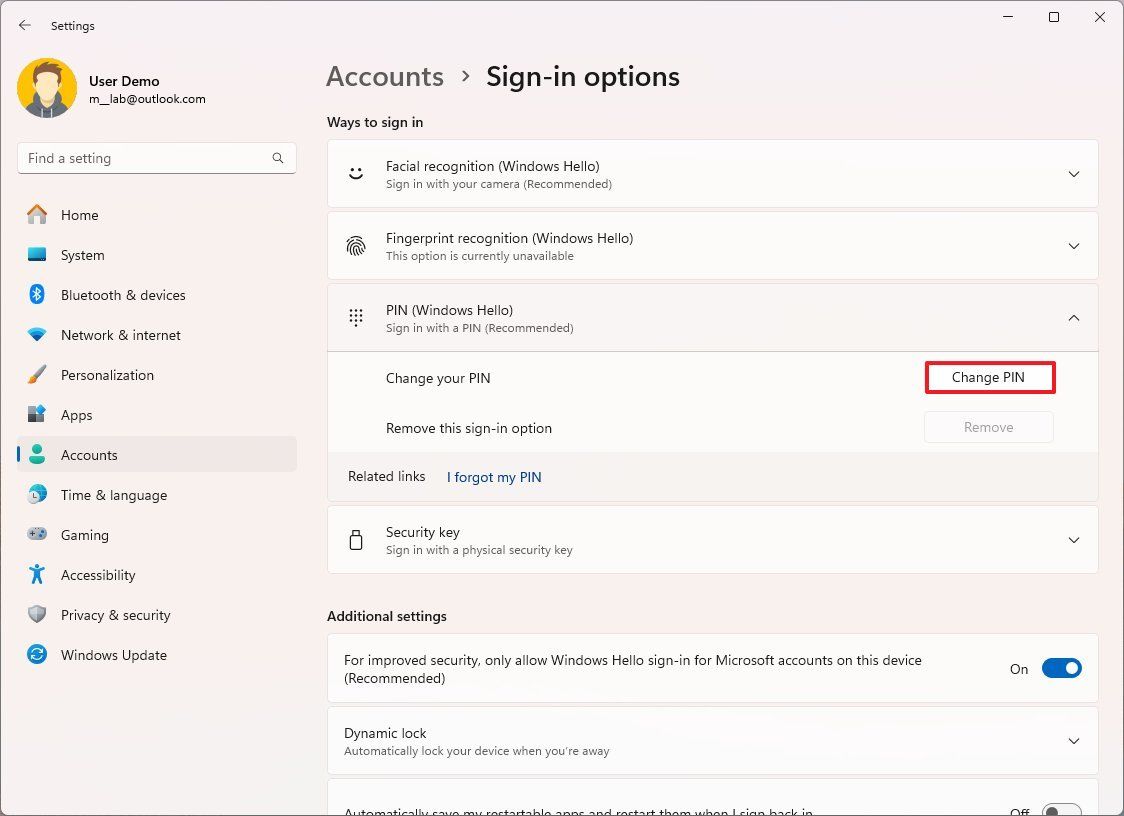
Task: Open the Dynamic lock section
Action: [x=1073, y=741]
